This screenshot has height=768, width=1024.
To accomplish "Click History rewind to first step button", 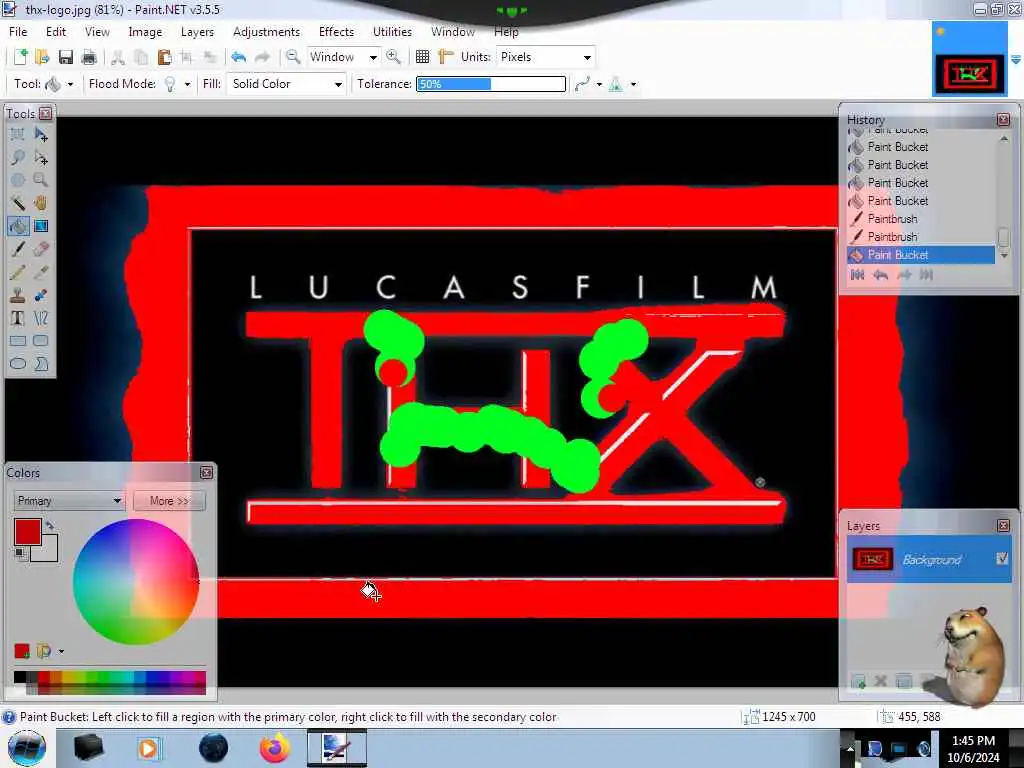I will coord(857,275).
